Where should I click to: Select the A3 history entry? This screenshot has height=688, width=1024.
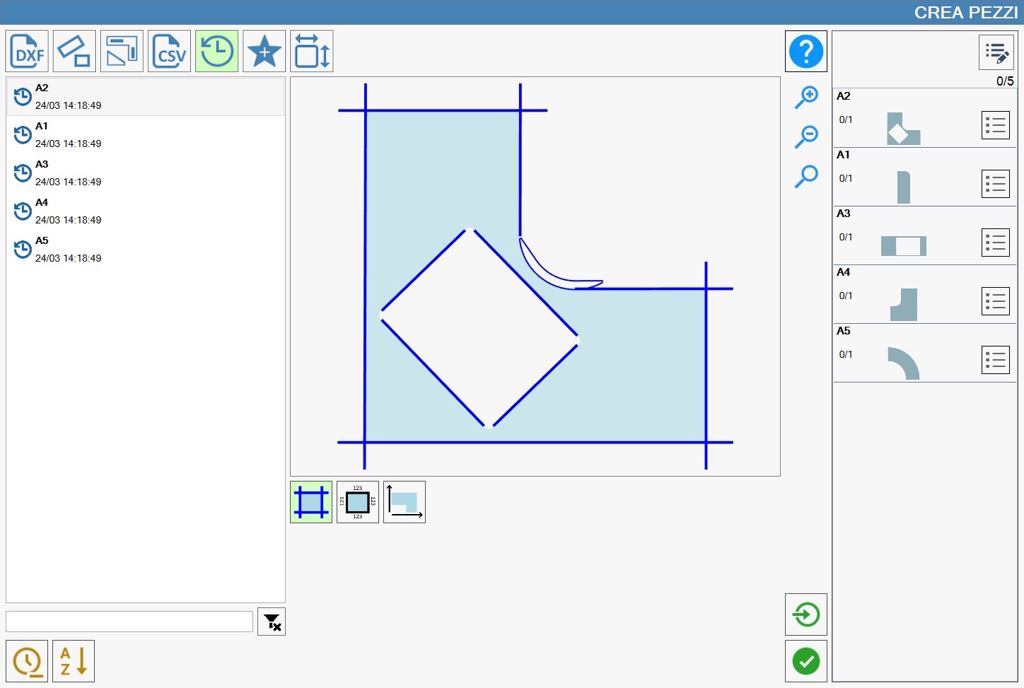pos(146,173)
